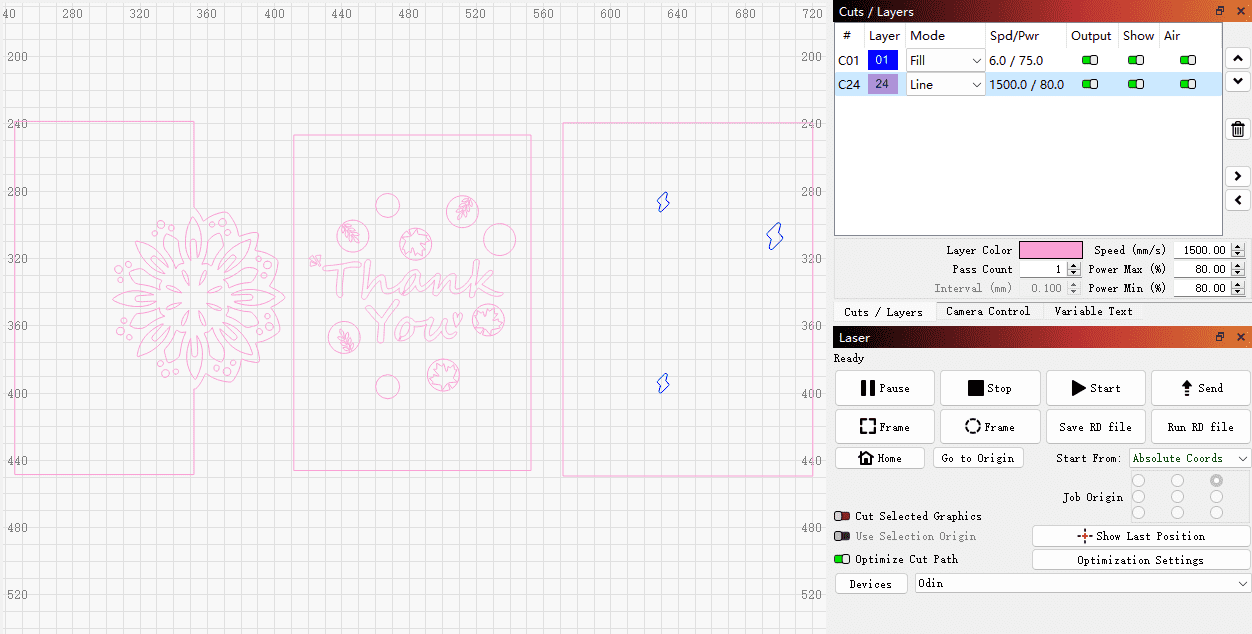Decrease Power Min with the down arrow
This screenshot has height=634, width=1252.
point(1238,292)
